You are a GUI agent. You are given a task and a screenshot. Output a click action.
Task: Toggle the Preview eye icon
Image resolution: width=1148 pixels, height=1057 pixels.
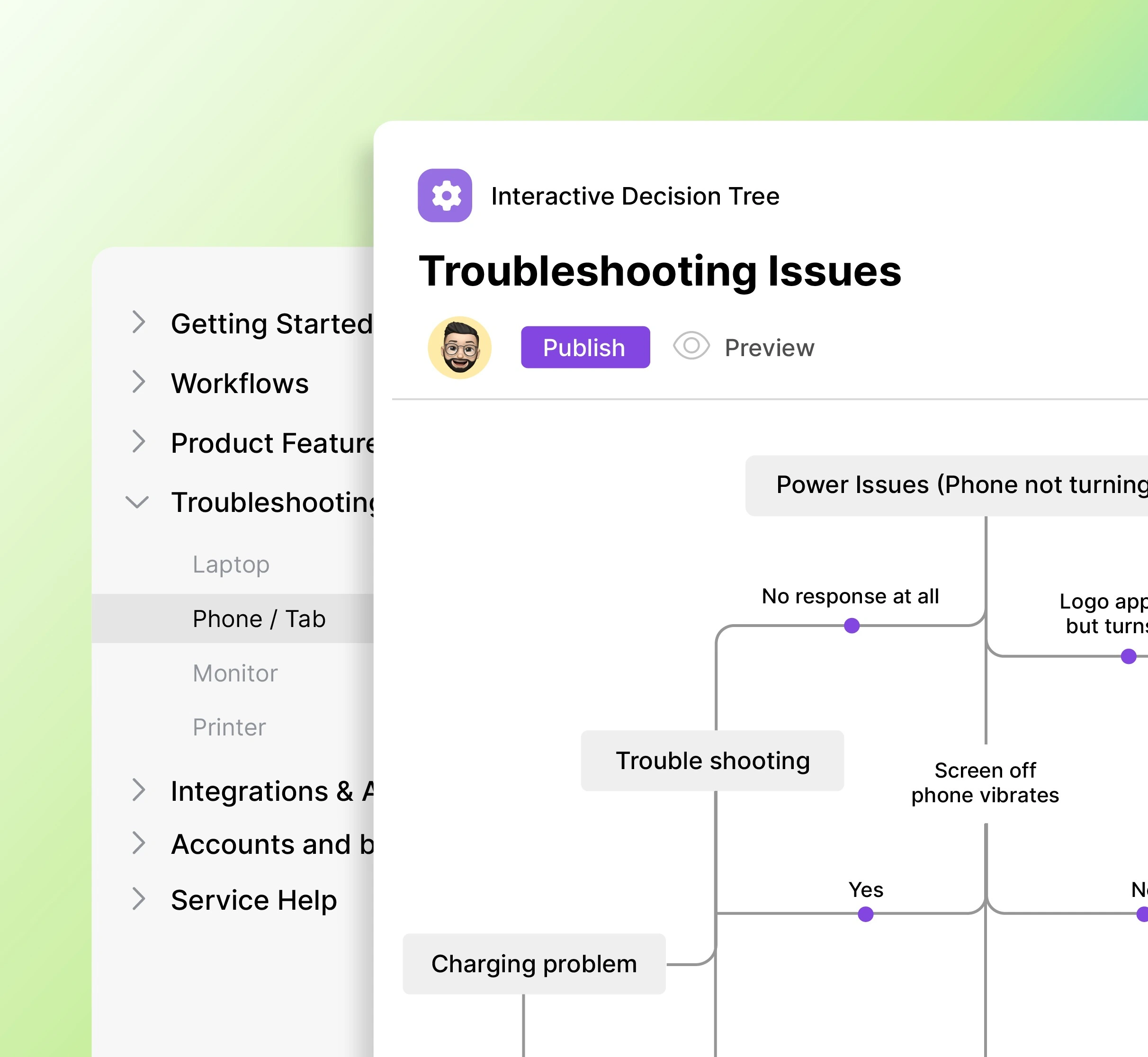point(691,346)
